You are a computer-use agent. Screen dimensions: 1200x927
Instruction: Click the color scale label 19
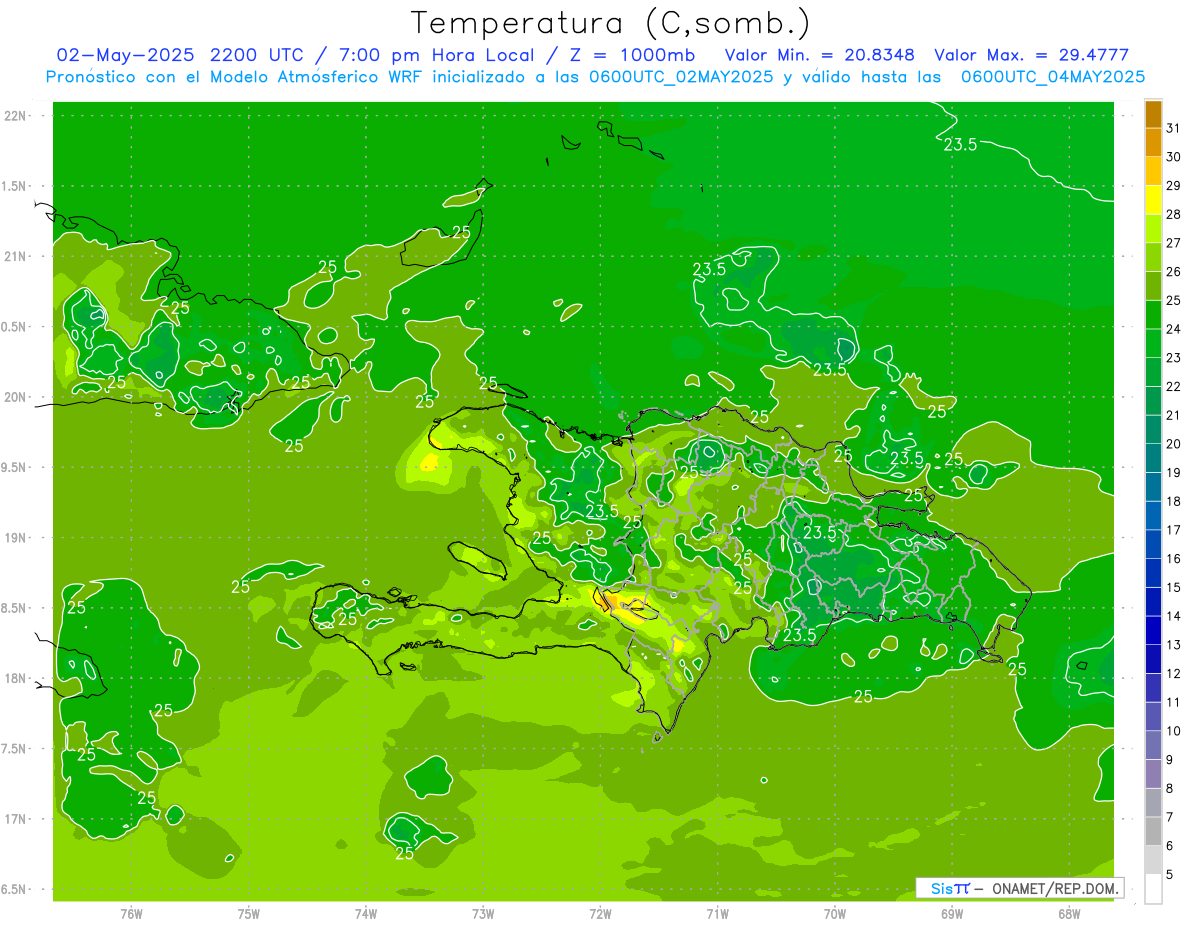pyautogui.click(x=1173, y=473)
